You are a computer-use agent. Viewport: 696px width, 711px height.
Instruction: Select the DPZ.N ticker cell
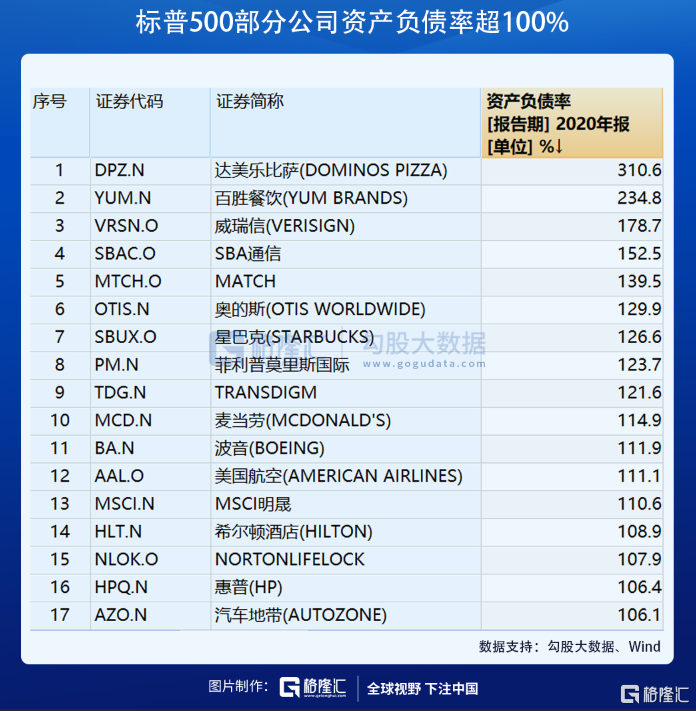coord(150,171)
